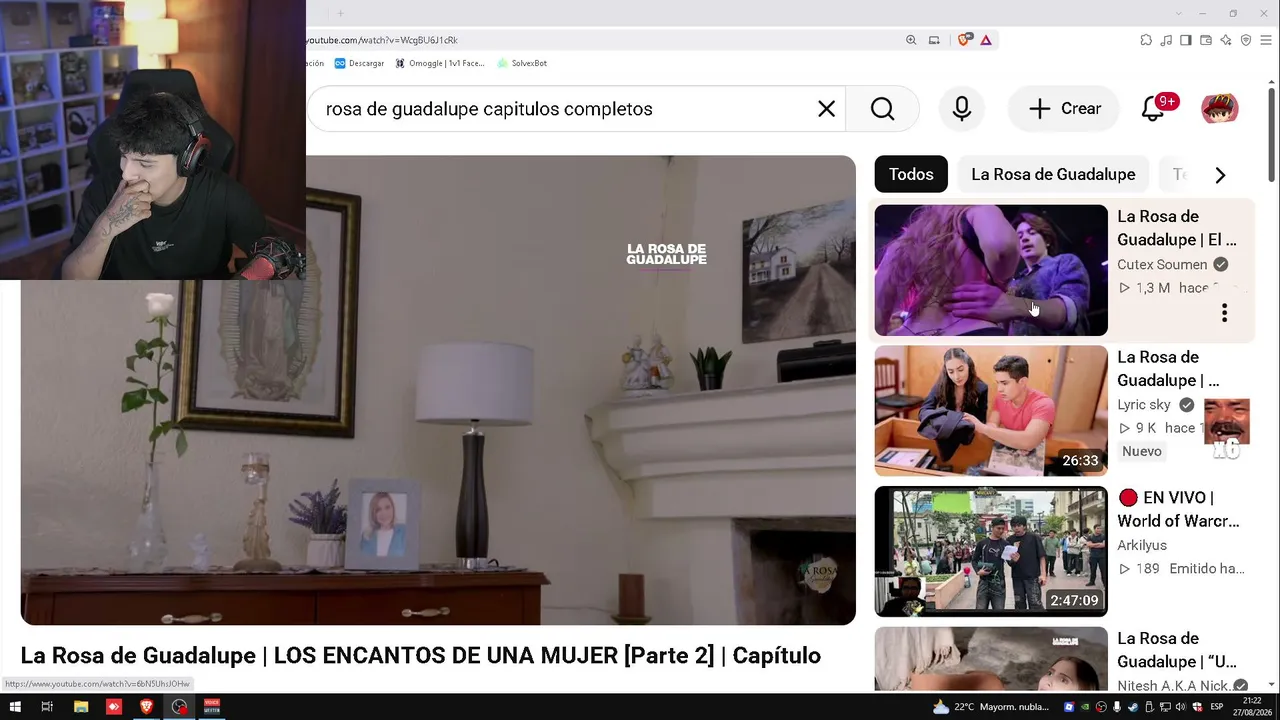
Task: Open YouTube notifications bell
Action: 1153,109
